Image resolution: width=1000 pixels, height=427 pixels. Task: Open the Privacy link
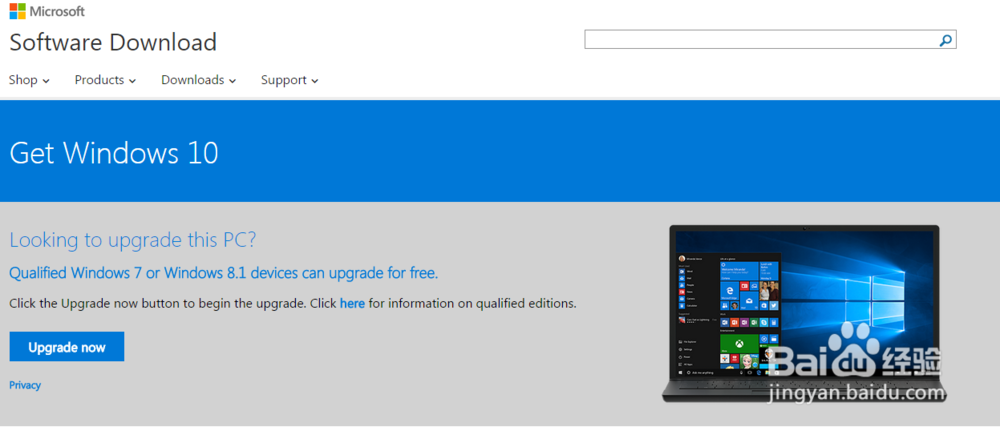(x=25, y=385)
